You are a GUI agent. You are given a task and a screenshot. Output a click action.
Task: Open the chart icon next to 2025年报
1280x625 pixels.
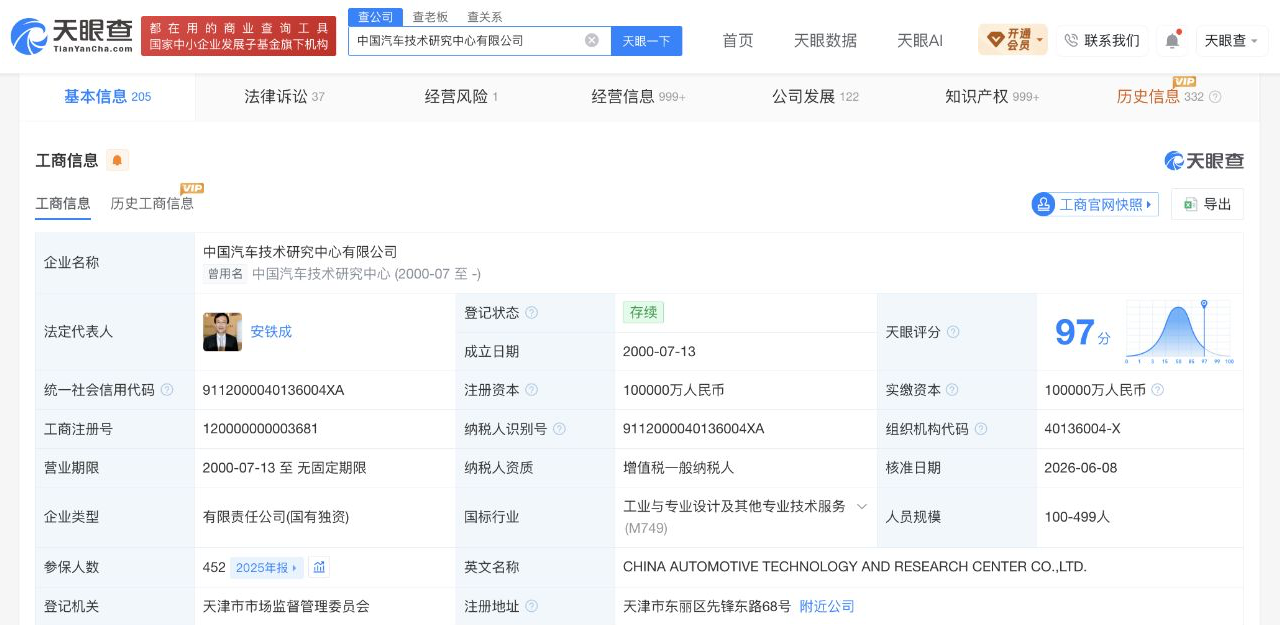tap(319, 567)
